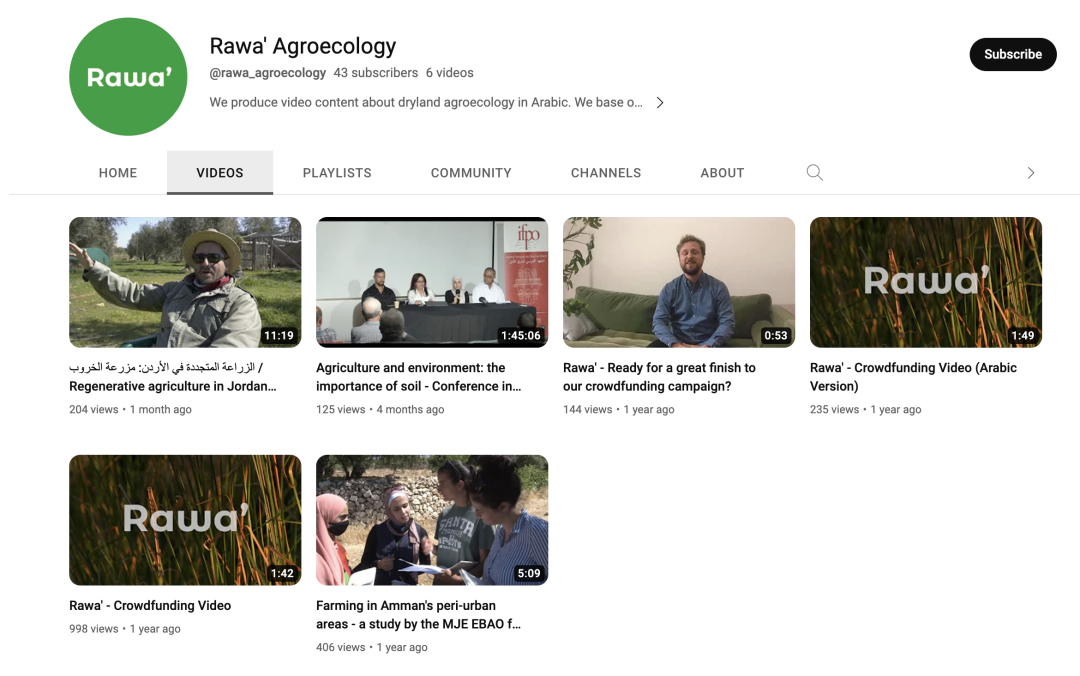1080x676 pixels.
Task: Select the VIDEOS tab
Action: [220, 173]
